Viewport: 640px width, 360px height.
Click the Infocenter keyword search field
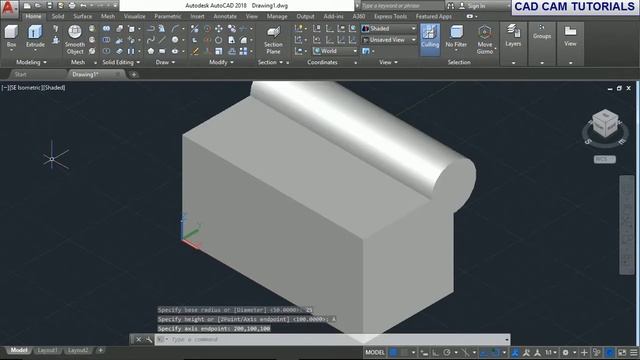[402, 6]
